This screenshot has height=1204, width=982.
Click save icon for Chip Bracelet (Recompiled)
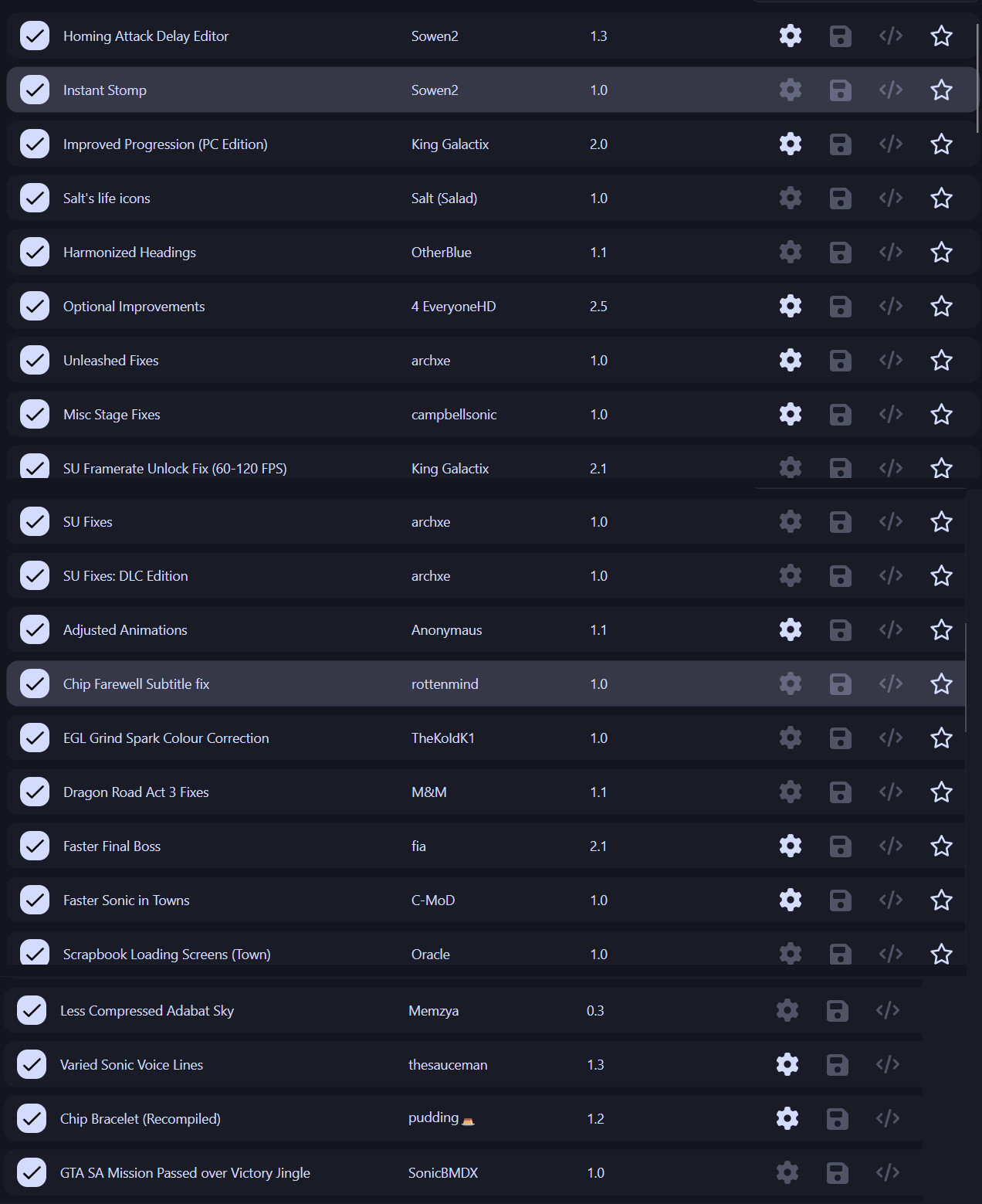pyautogui.click(x=837, y=1119)
